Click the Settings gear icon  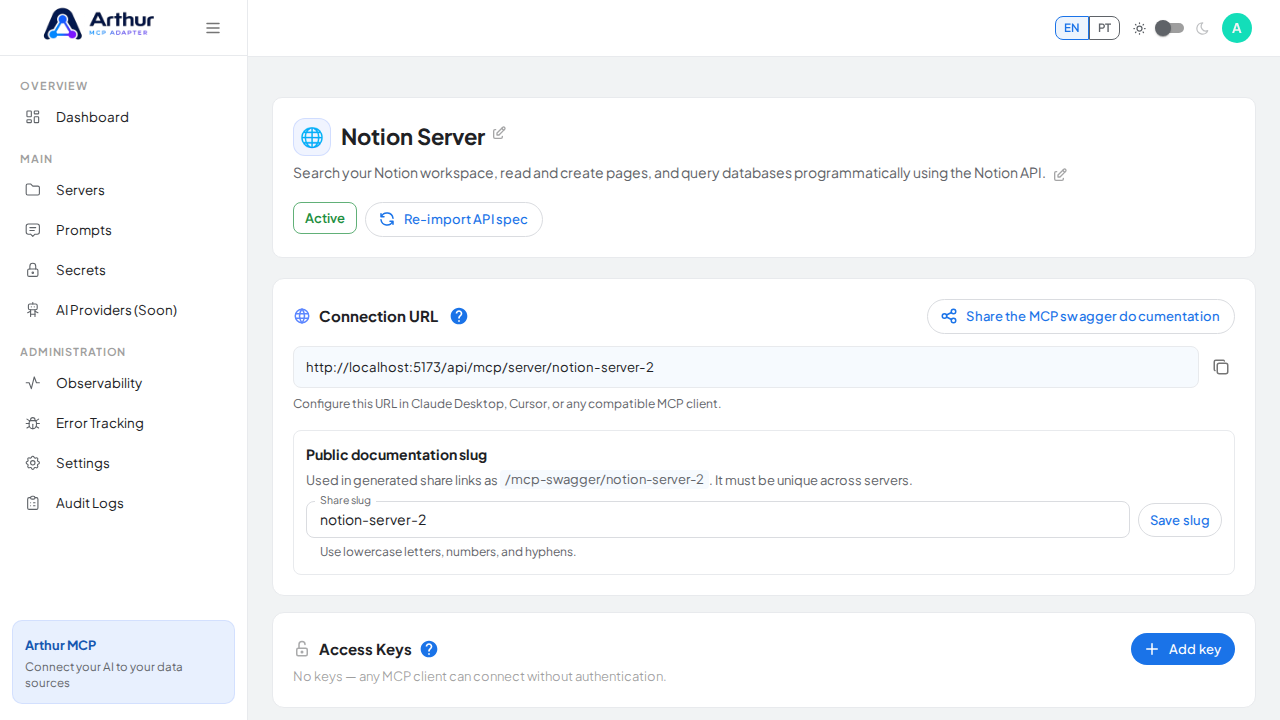click(x=33, y=463)
